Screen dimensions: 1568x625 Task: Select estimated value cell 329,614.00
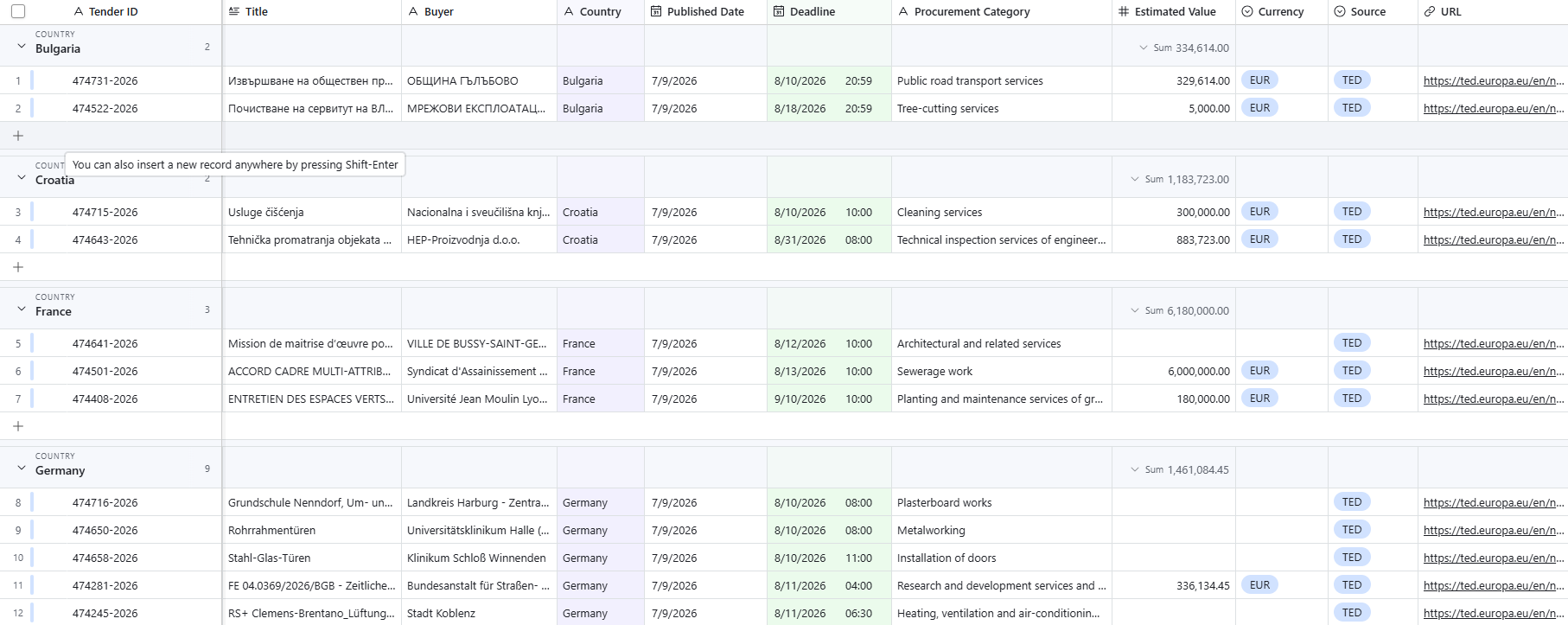pos(1174,80)
